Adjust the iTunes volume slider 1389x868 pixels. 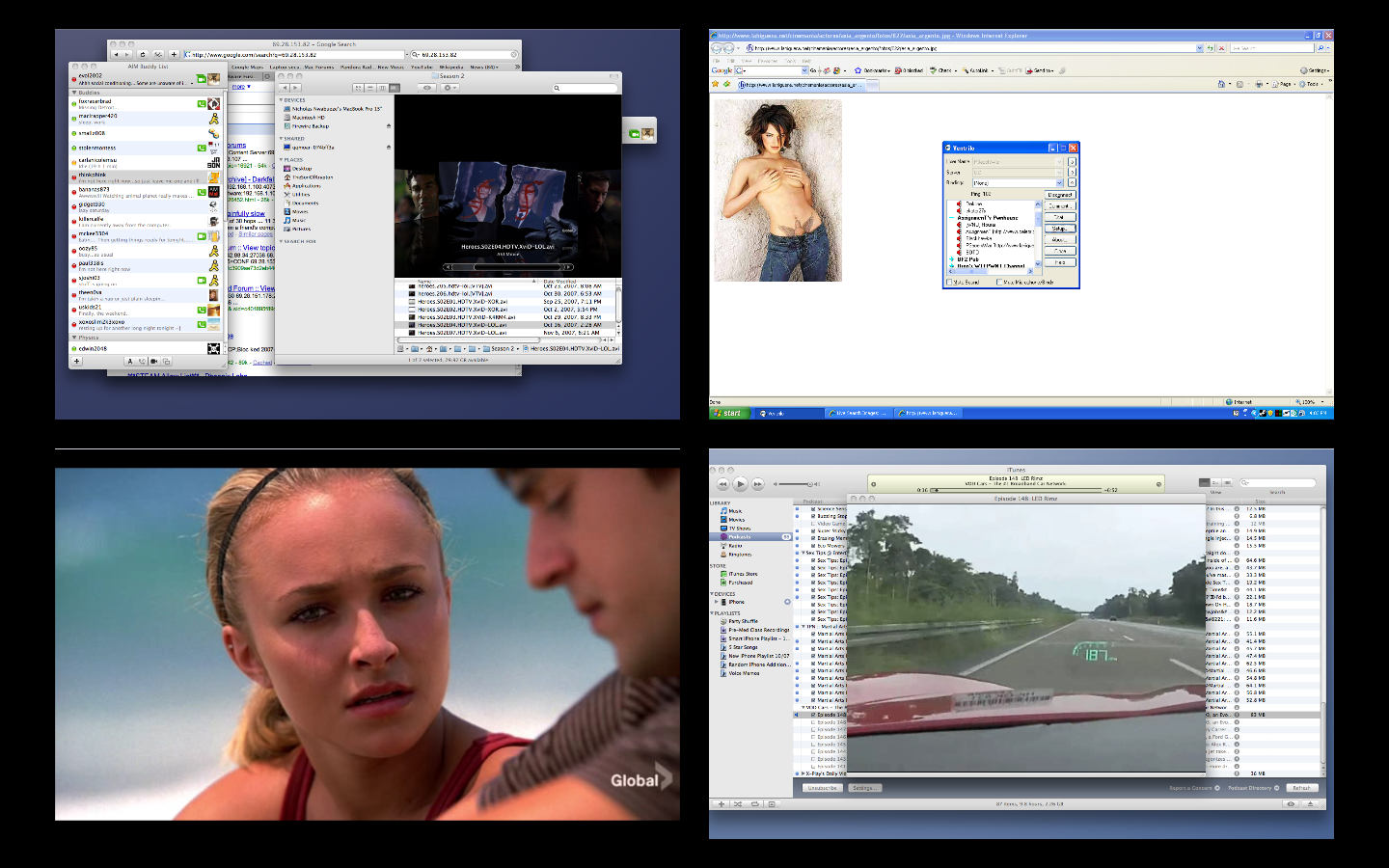[796, 484]
